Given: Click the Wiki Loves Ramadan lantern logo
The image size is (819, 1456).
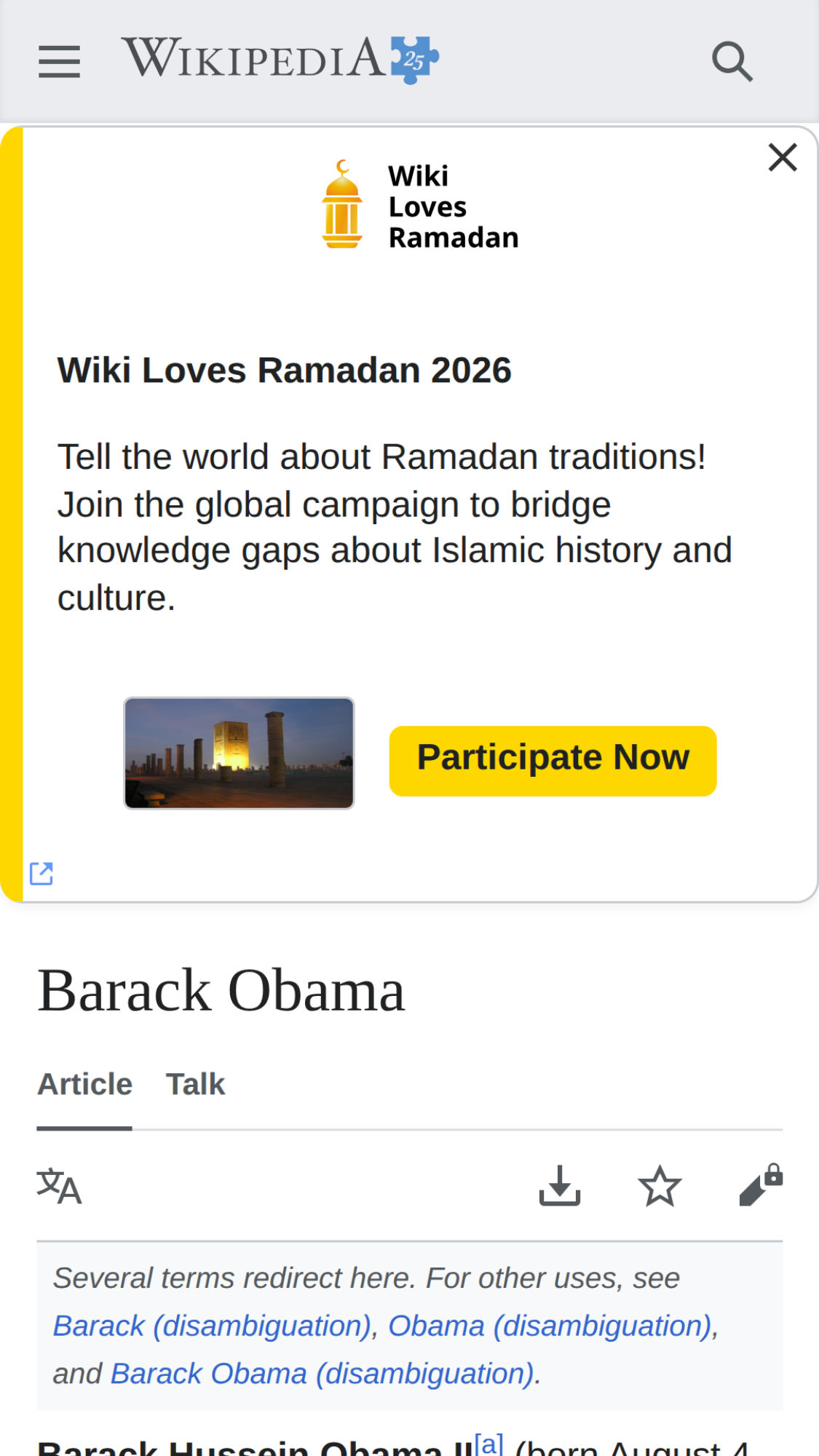Looking at the screenshot, I should coord(342,205).
